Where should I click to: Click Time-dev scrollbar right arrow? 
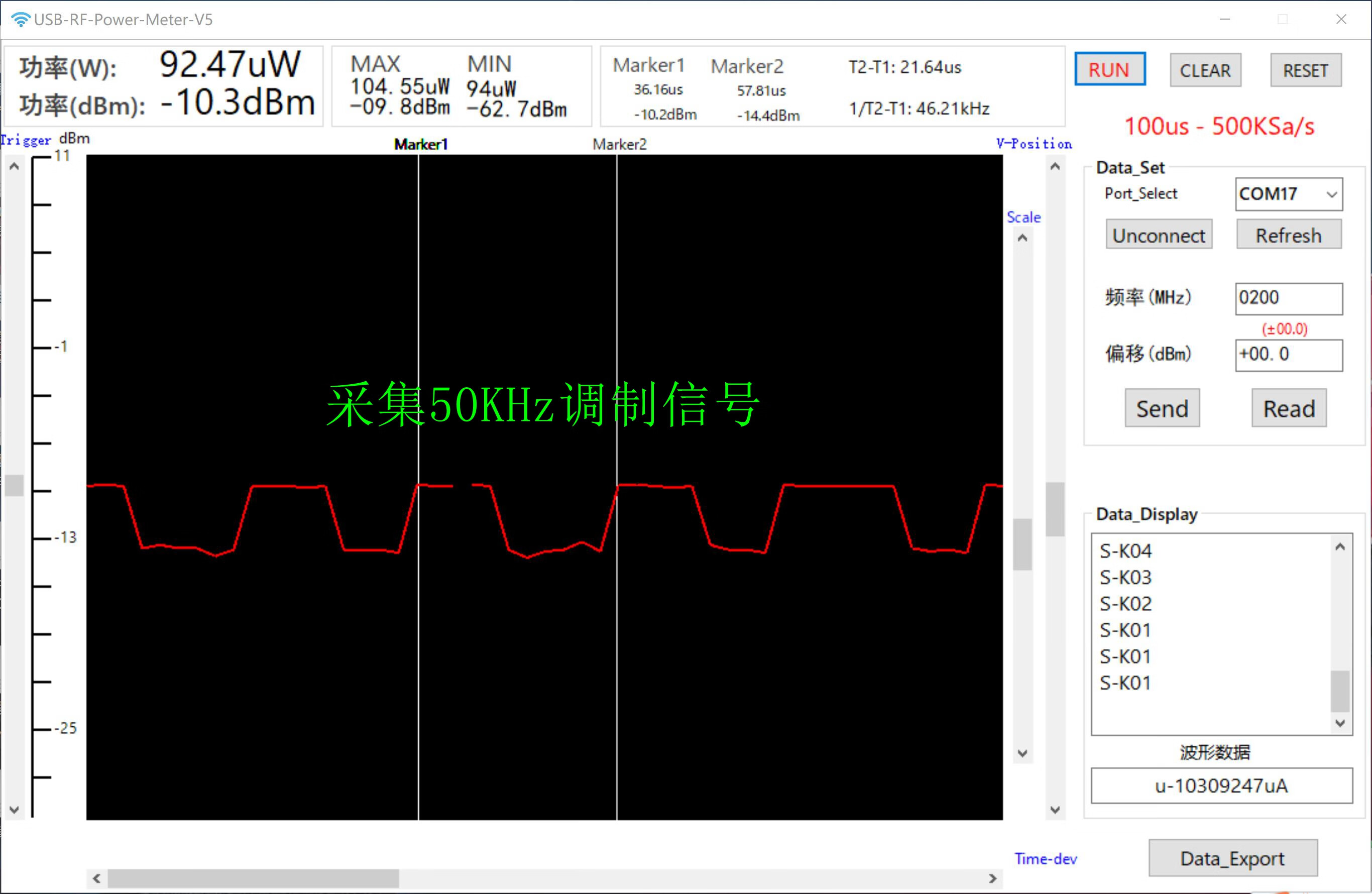(993, 878)
